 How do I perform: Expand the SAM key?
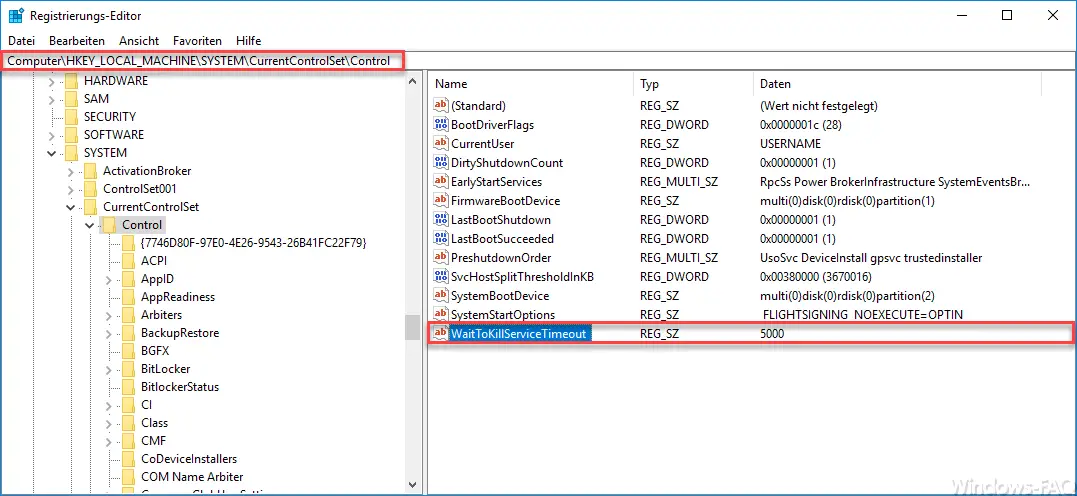52,99
